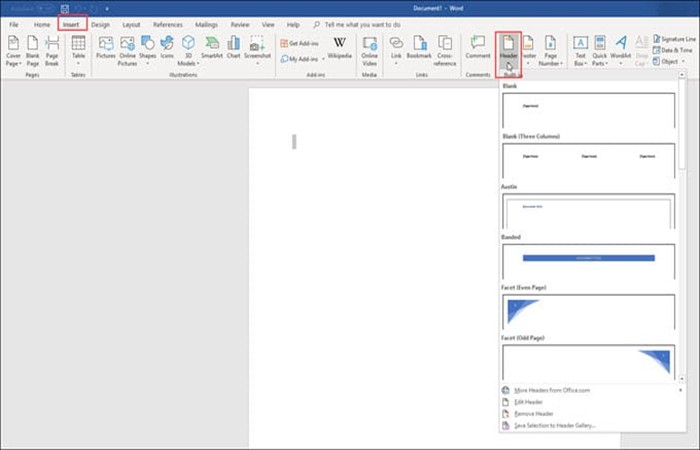Click the Bookmark icon
The image size is (700, 450).
(x=419, y=47)
